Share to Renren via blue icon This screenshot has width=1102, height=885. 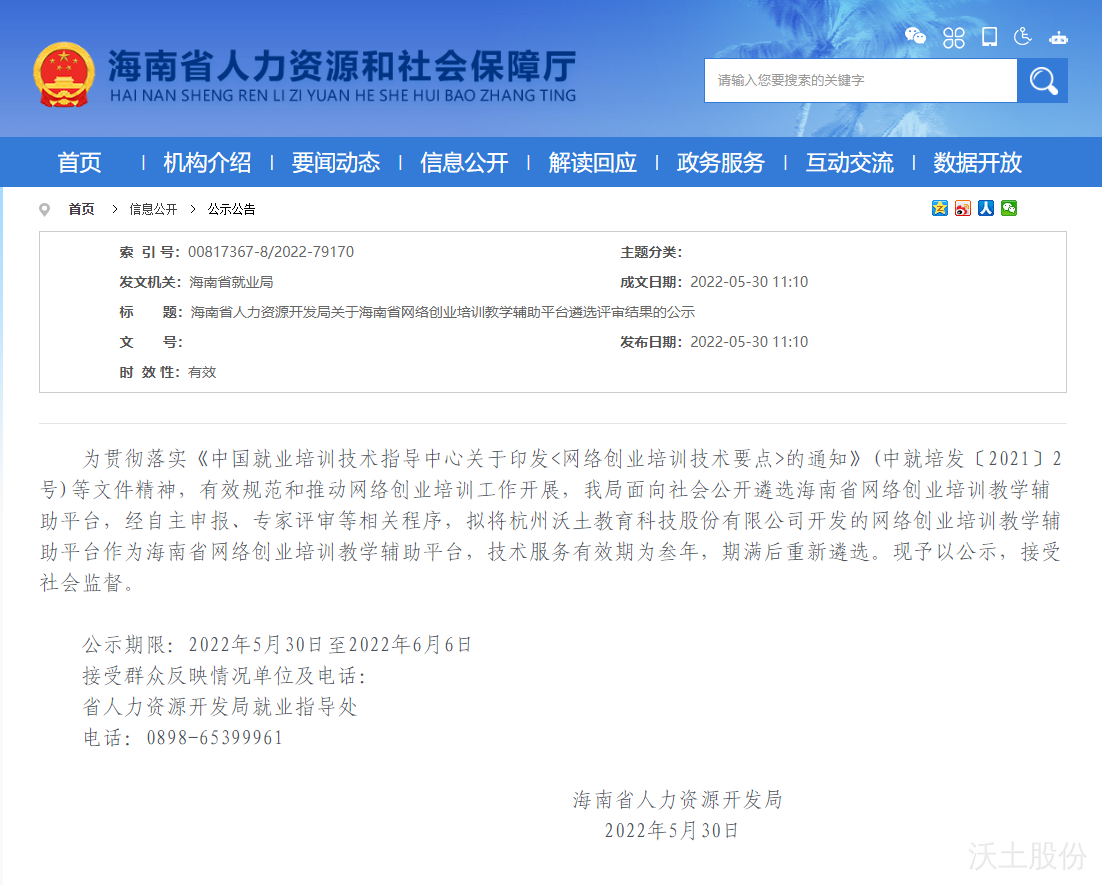click(986, 208)
